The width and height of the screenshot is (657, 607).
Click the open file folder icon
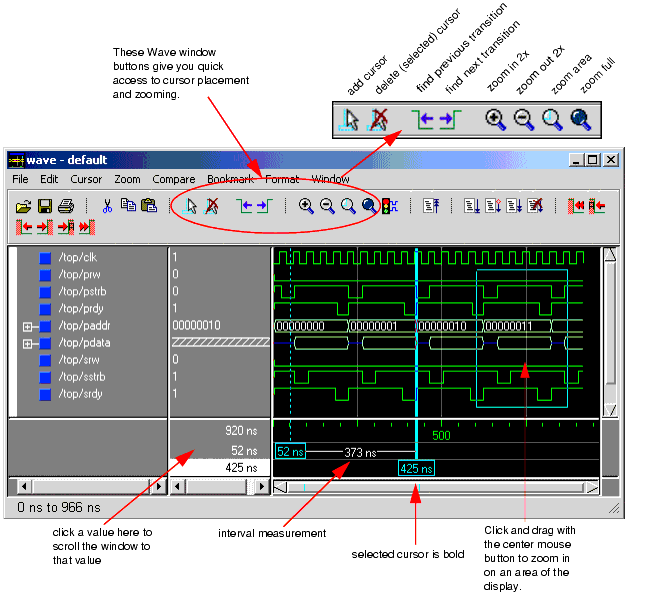(x=24, y=206)
